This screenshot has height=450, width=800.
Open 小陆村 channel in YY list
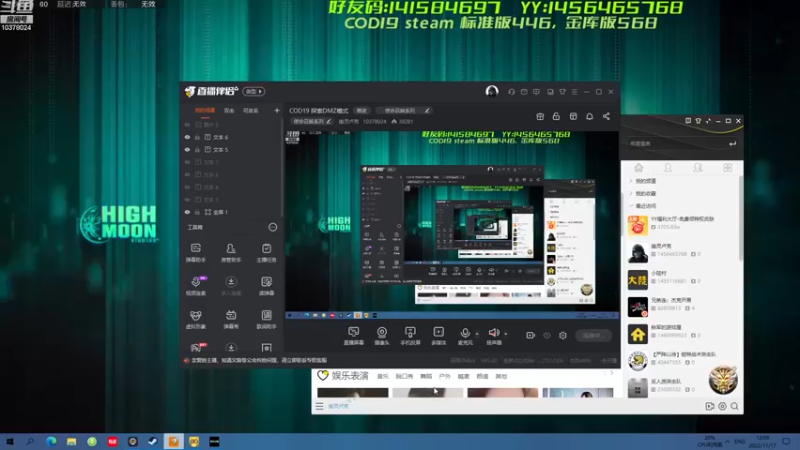682,280
